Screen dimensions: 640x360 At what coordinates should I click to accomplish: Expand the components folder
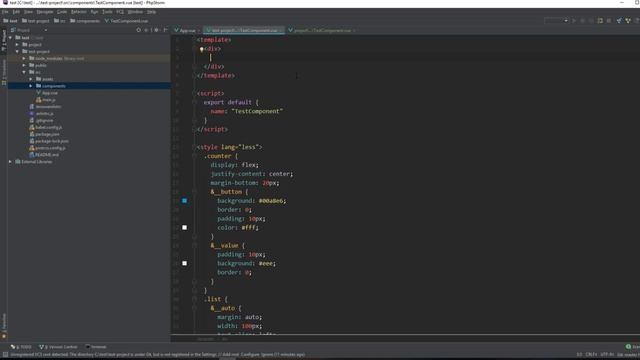point(31,86)
